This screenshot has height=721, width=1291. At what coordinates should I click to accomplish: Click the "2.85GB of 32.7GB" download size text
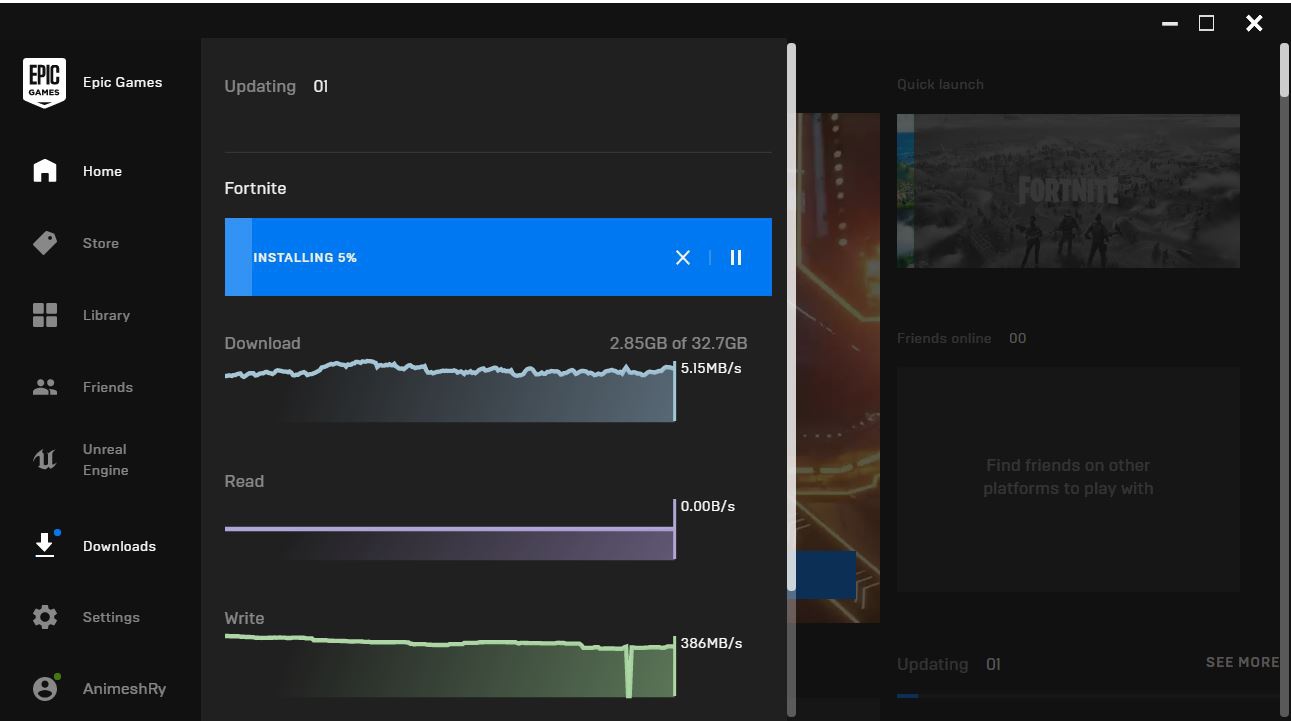tap(678, 343)
